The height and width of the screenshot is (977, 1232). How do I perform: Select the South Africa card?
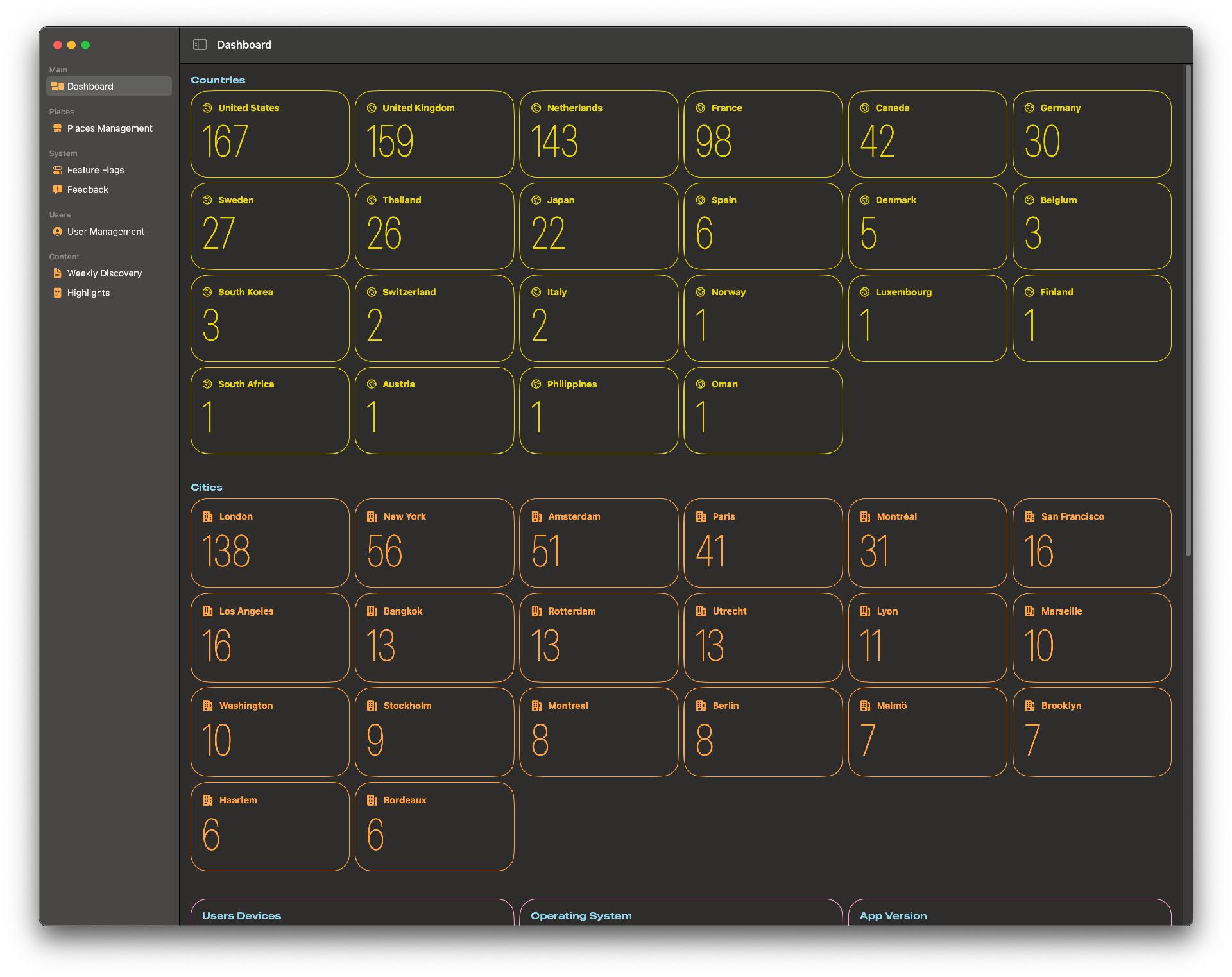(270, 411)
